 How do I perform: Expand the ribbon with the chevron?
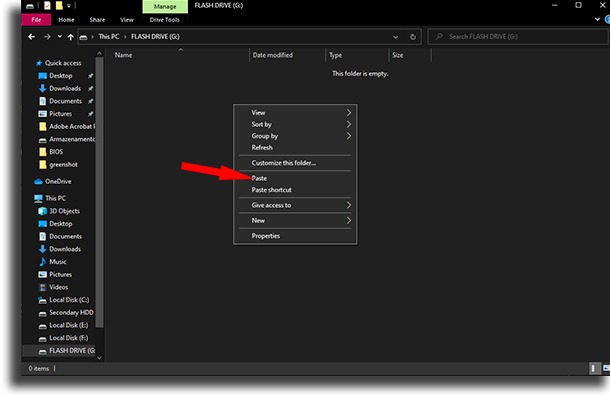coord(597,19)
